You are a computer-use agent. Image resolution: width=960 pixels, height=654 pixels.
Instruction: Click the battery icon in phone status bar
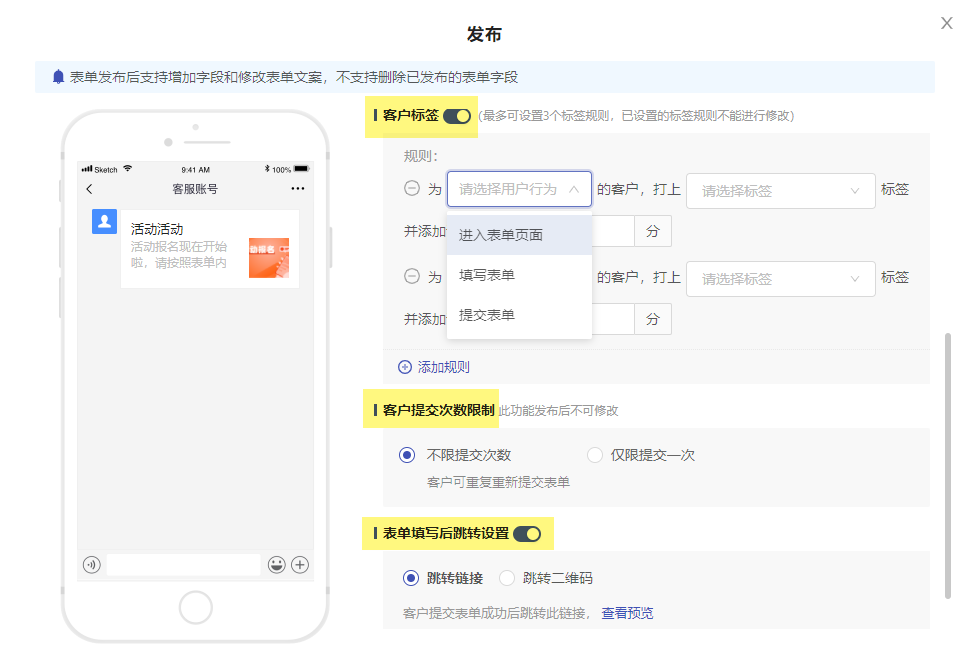point(302,169)
